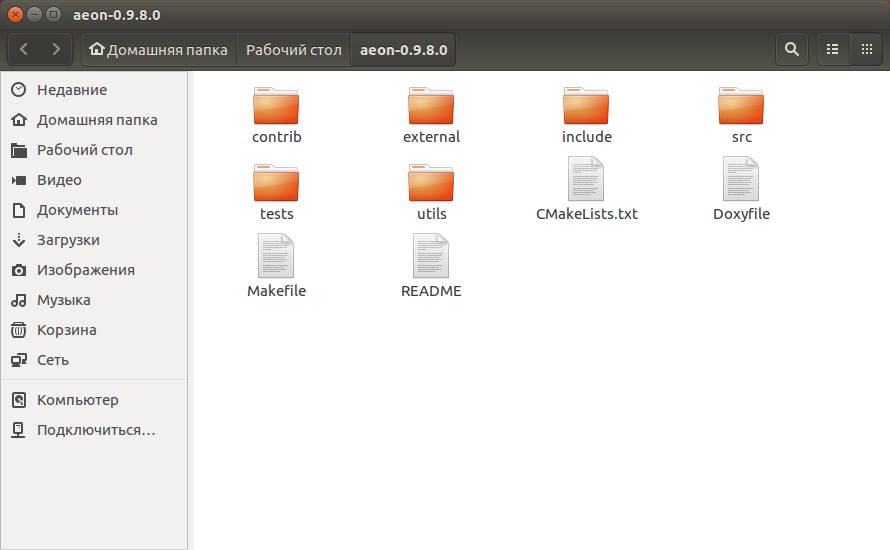The height and width of the screenshot is (550, 890).
Task: Click the CMakeLists.txt file name label
Action: point(586,214)
